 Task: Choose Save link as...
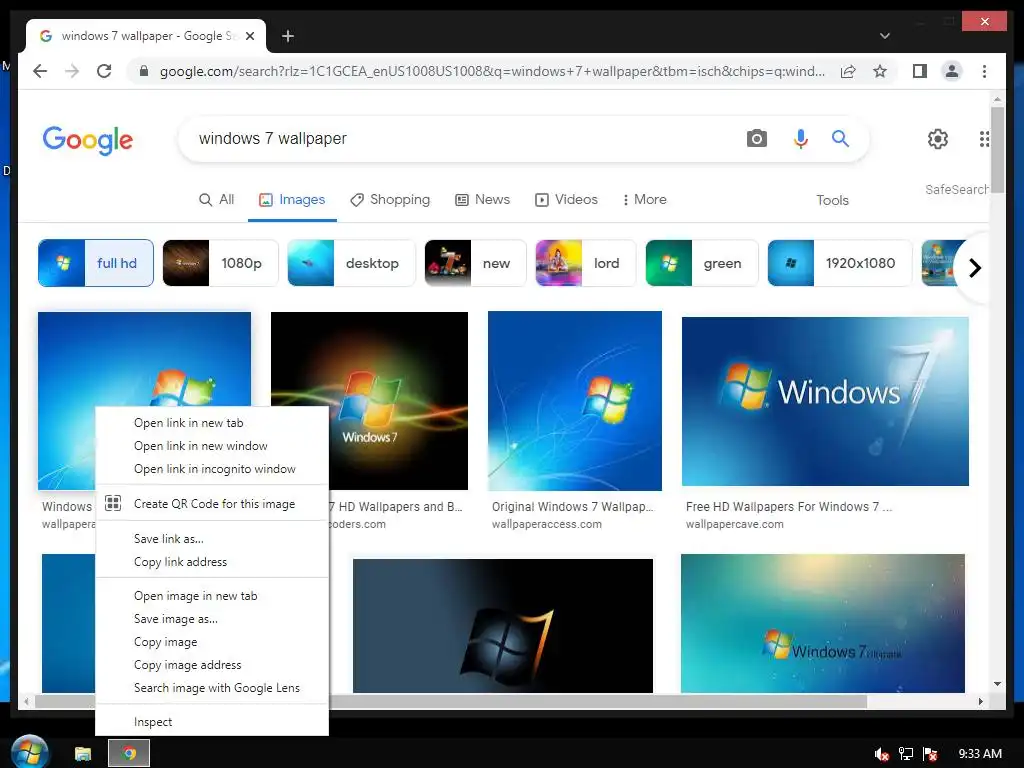click(x=212, y=539)
